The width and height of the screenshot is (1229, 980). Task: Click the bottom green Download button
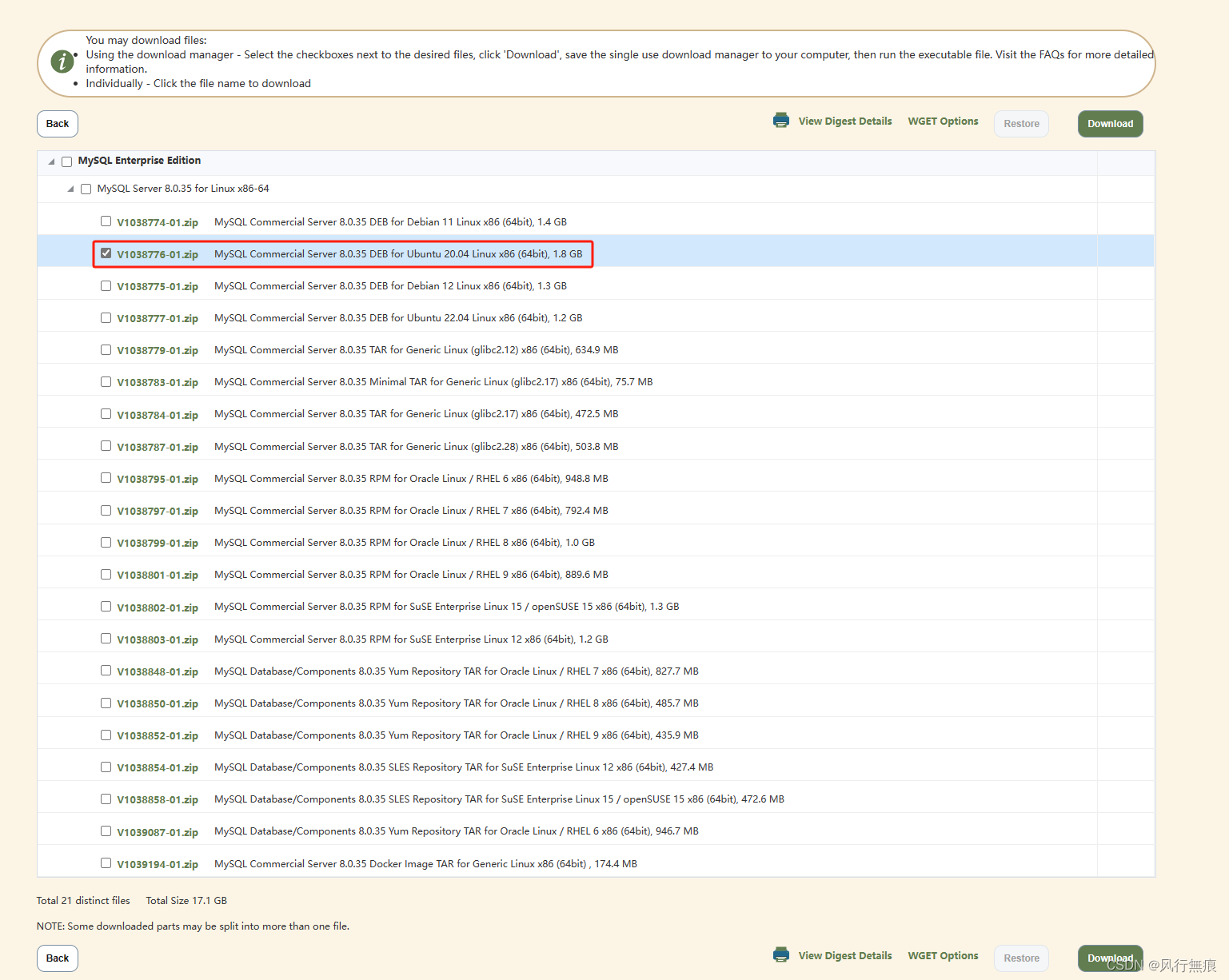[x=1111, y=958]
